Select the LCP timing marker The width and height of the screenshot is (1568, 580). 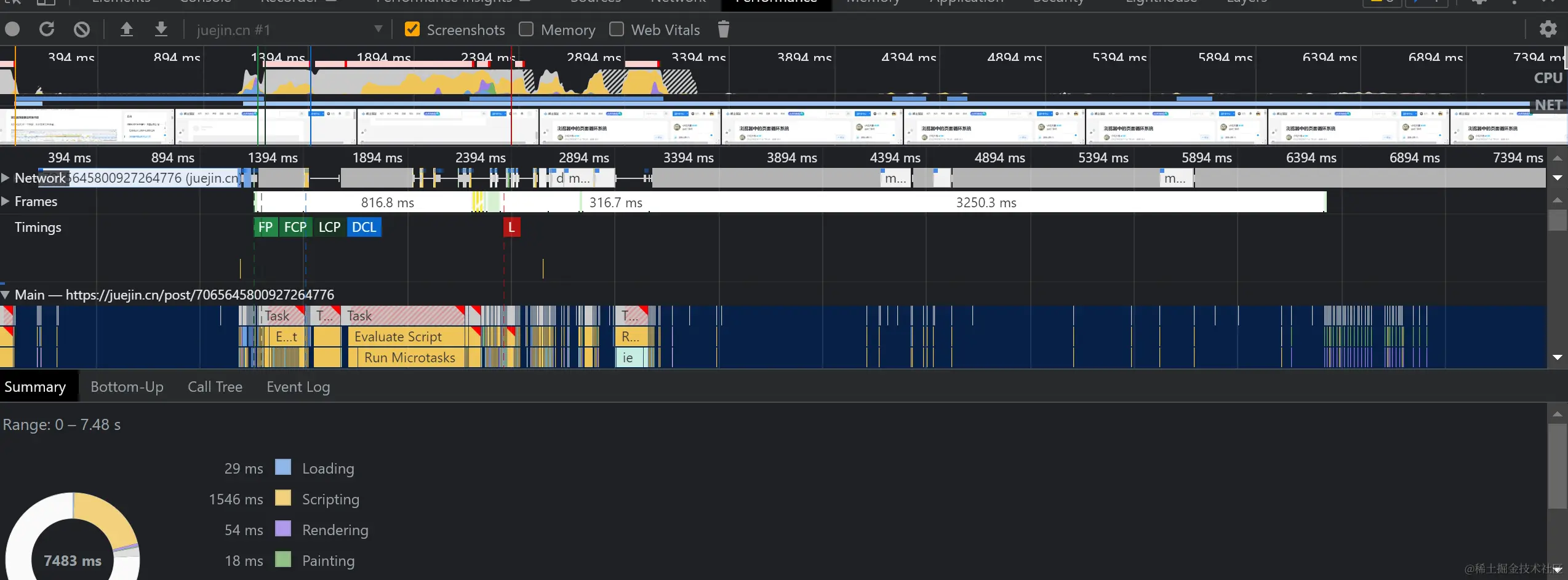tap(329, 228)
